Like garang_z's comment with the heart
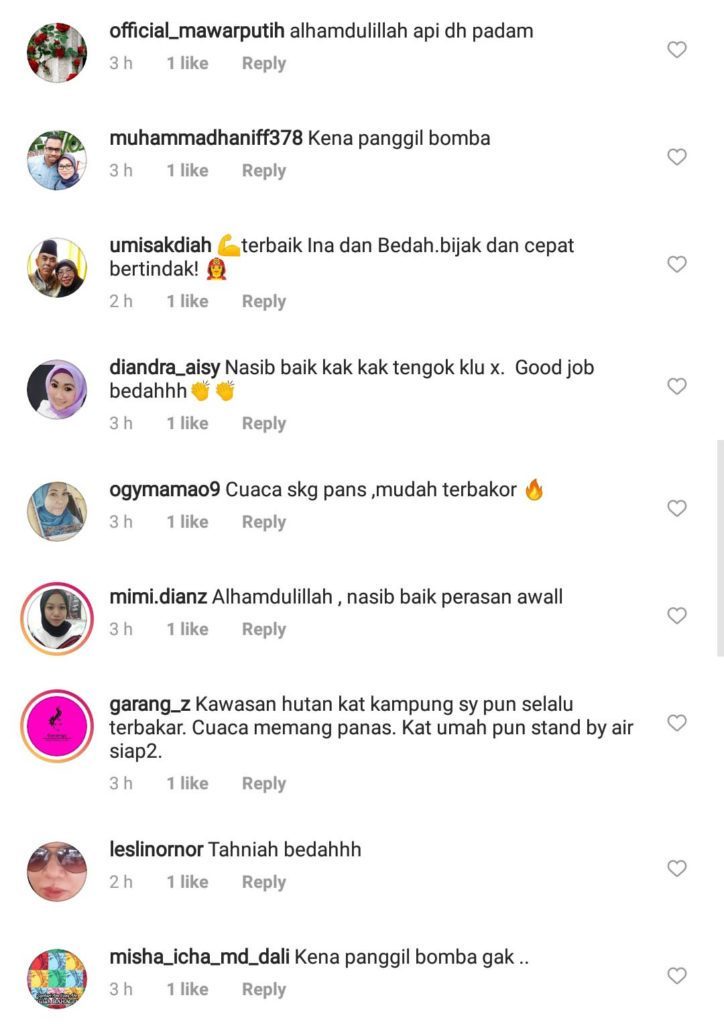Viewport: 724px width, 1024px height. pyautogui.click(x=677, y=722)
